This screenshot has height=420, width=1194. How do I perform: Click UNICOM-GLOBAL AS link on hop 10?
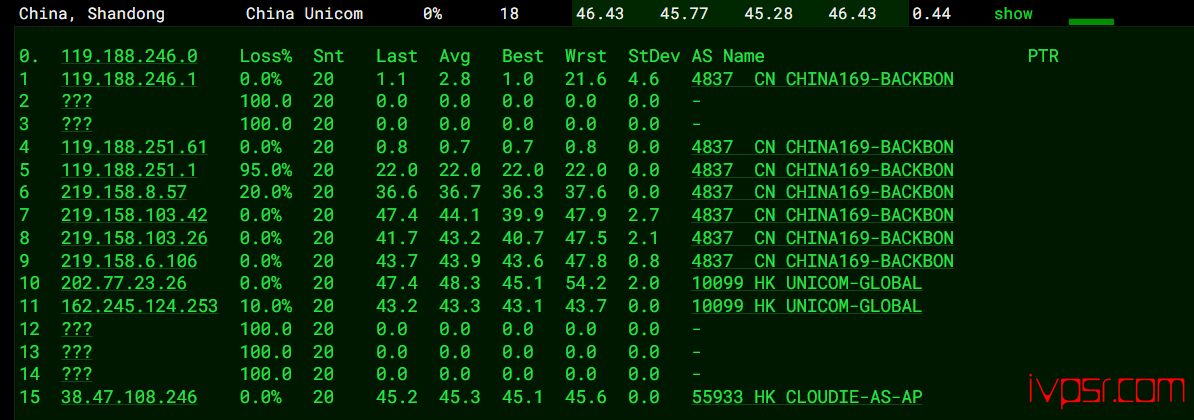806,283
